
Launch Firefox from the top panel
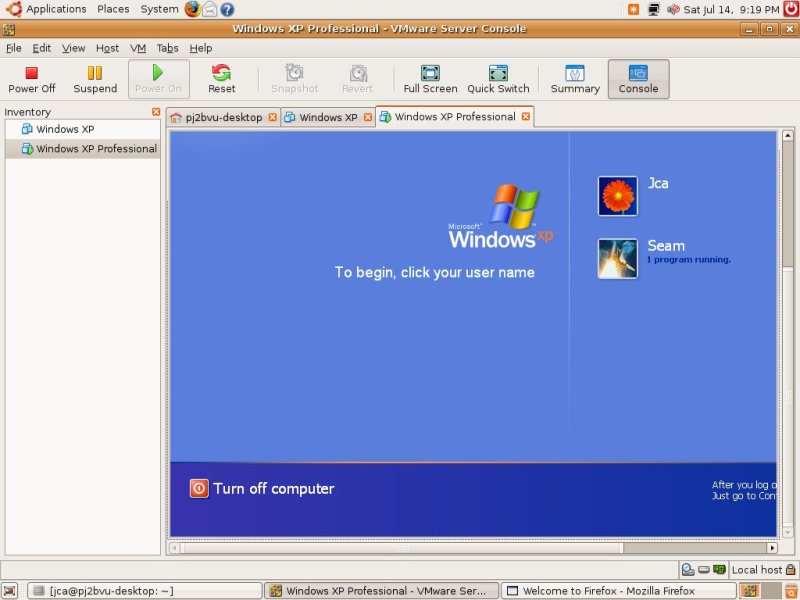(x=192, y=9)
